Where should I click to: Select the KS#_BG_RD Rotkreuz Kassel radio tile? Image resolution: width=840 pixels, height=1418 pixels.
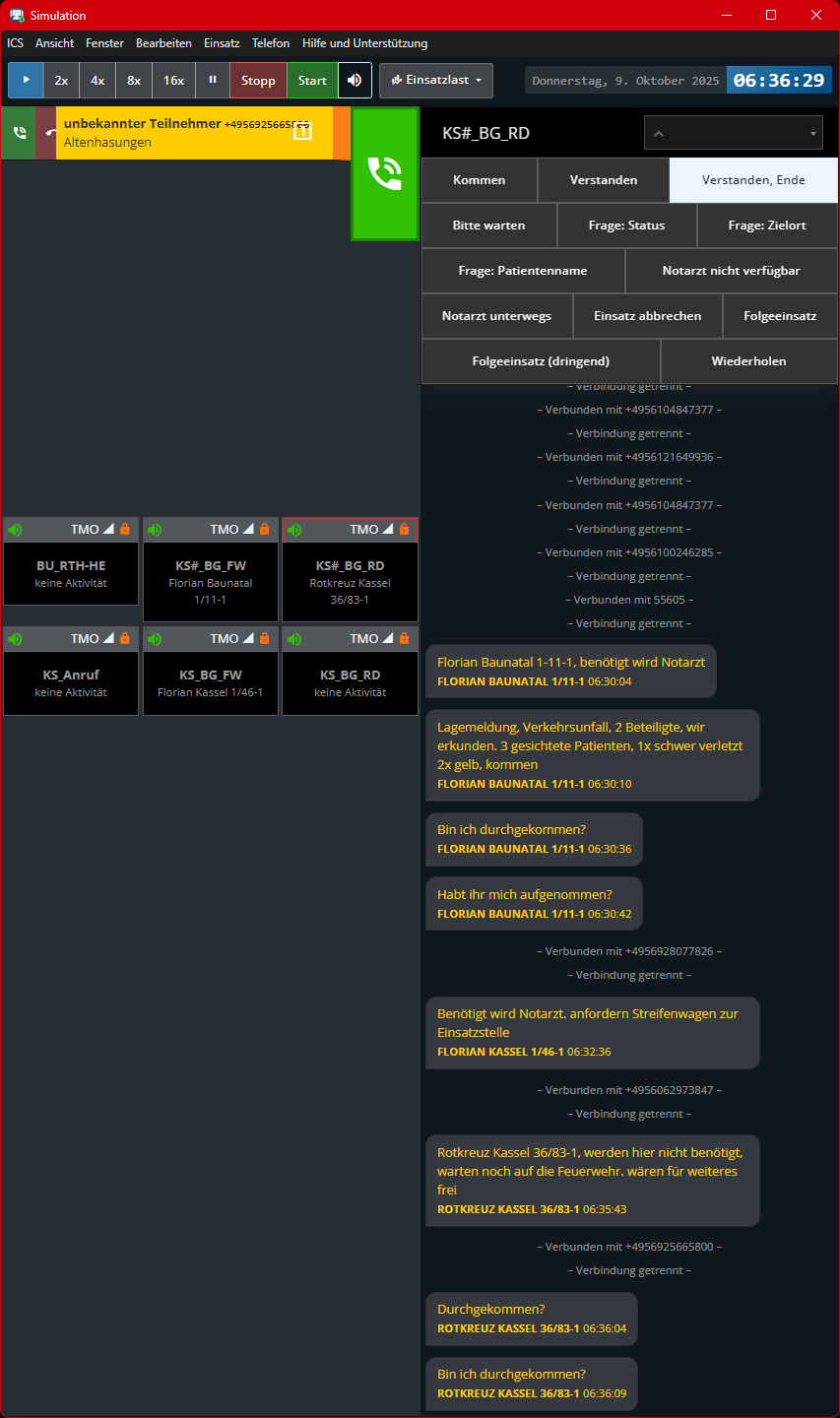350,581
